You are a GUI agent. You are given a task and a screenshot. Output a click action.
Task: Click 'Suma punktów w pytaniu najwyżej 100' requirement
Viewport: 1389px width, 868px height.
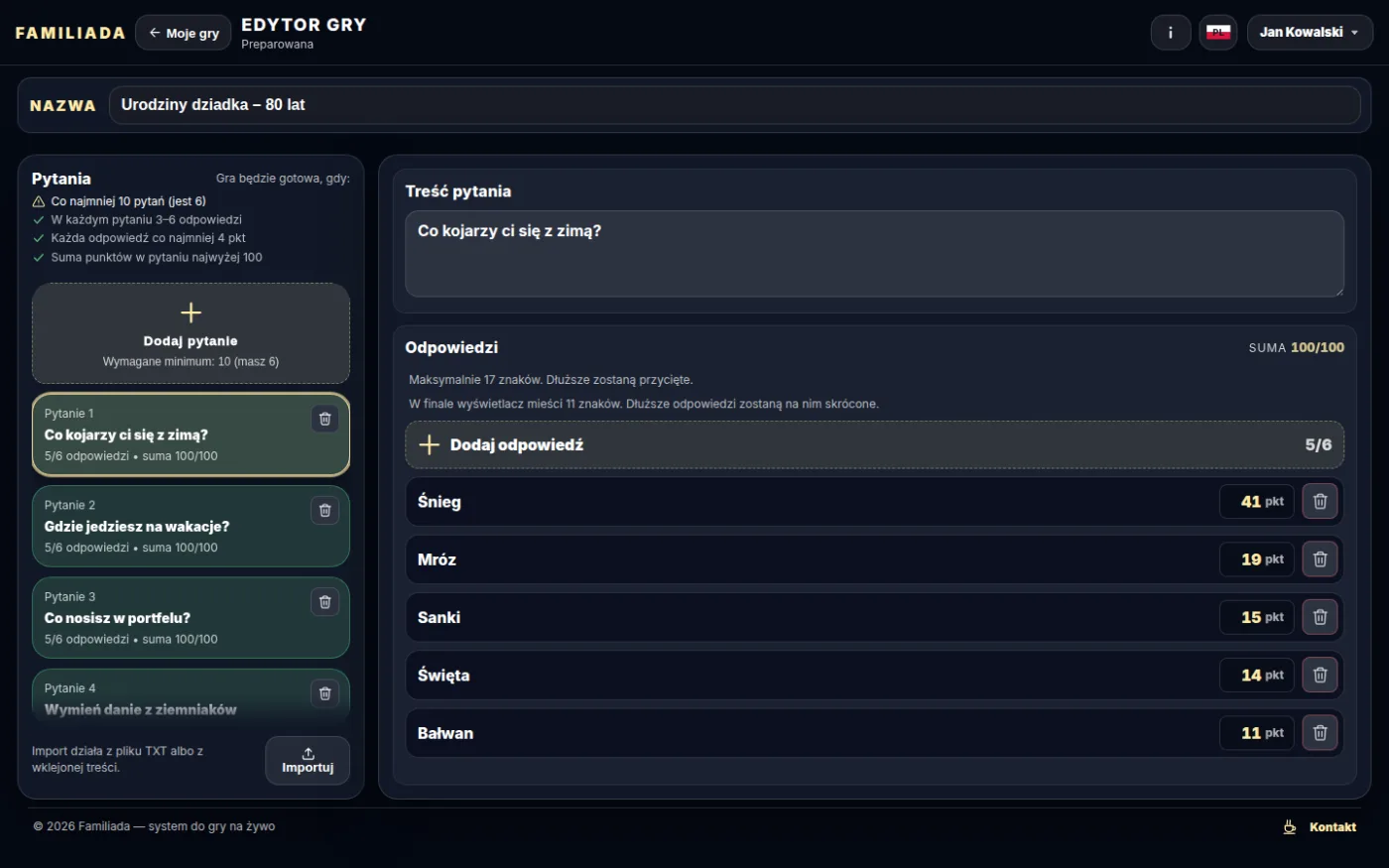pos(157,257)
